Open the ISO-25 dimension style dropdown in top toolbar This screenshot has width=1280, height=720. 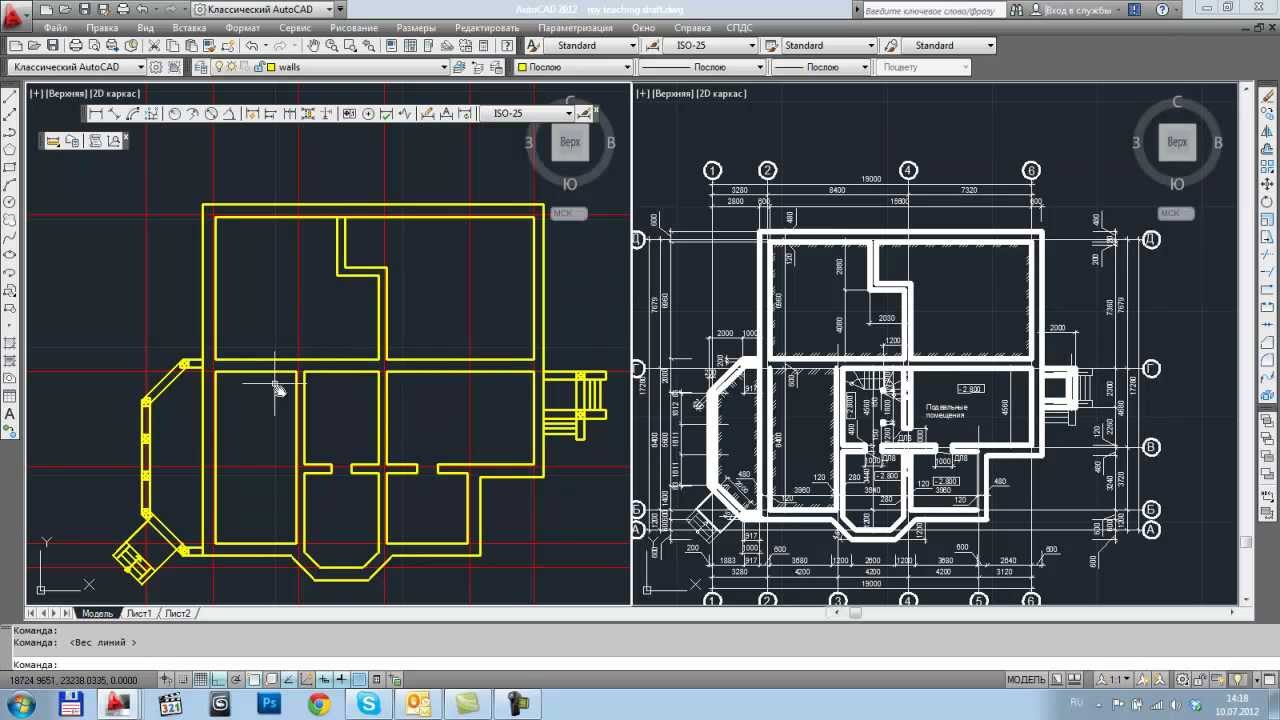[x=710, y=45]
